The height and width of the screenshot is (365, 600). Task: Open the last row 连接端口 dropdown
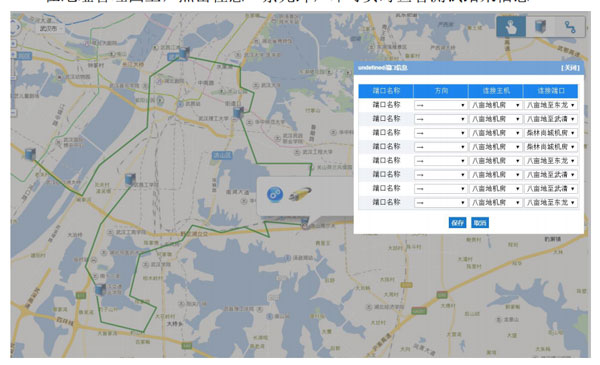[x=551, y=202]
